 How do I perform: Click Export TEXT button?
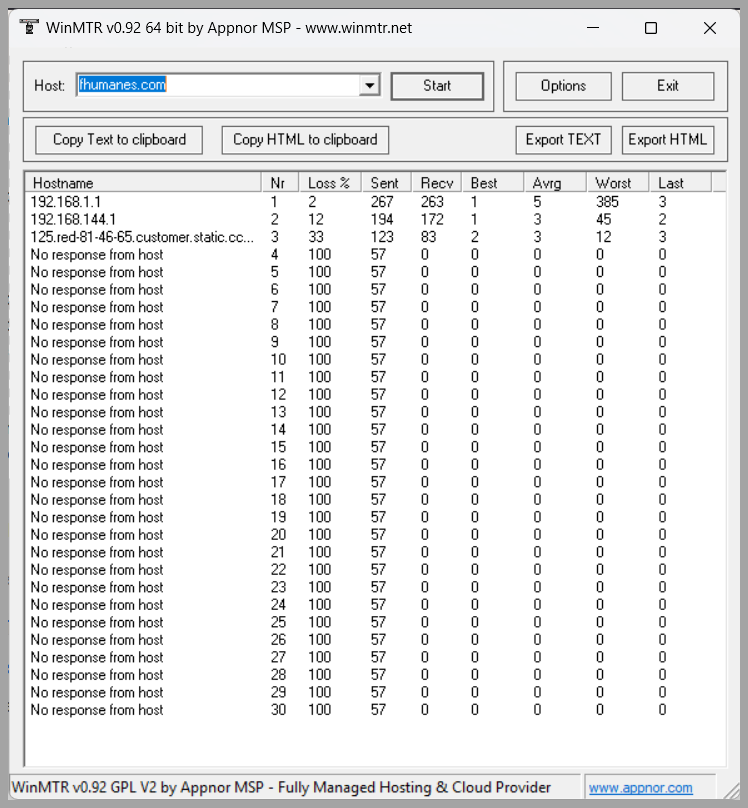tap(563, 140)
